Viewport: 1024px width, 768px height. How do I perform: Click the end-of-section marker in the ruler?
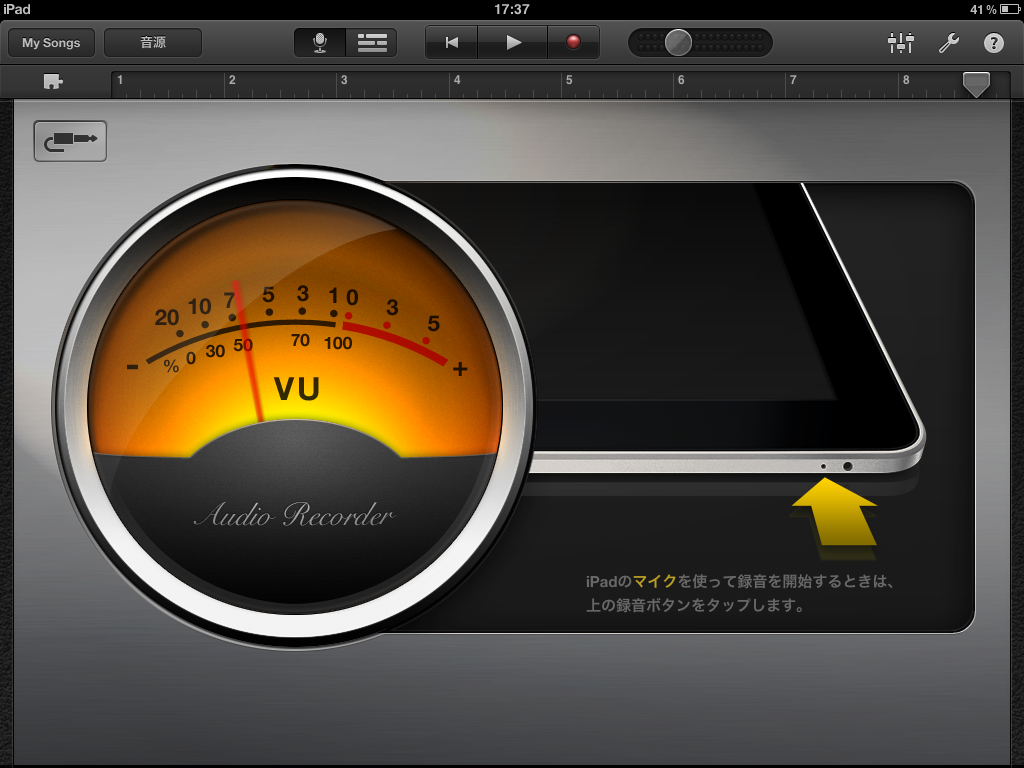pos(976,84)
